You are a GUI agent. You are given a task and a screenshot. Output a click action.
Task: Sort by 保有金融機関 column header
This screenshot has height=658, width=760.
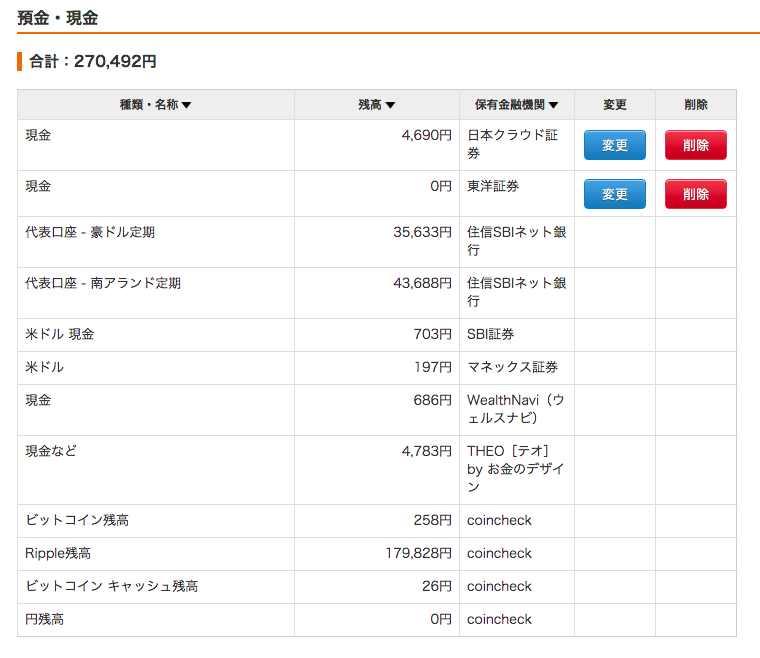click(516, 105)
